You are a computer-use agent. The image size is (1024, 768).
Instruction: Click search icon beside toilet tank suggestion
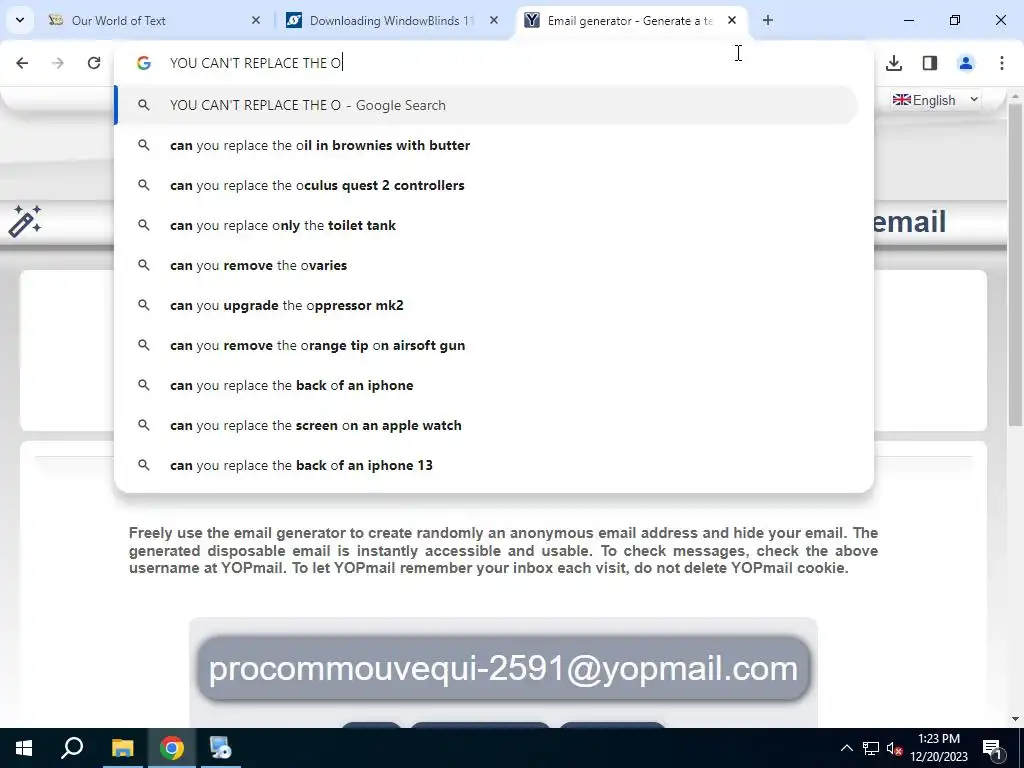[x=144, y=225]
